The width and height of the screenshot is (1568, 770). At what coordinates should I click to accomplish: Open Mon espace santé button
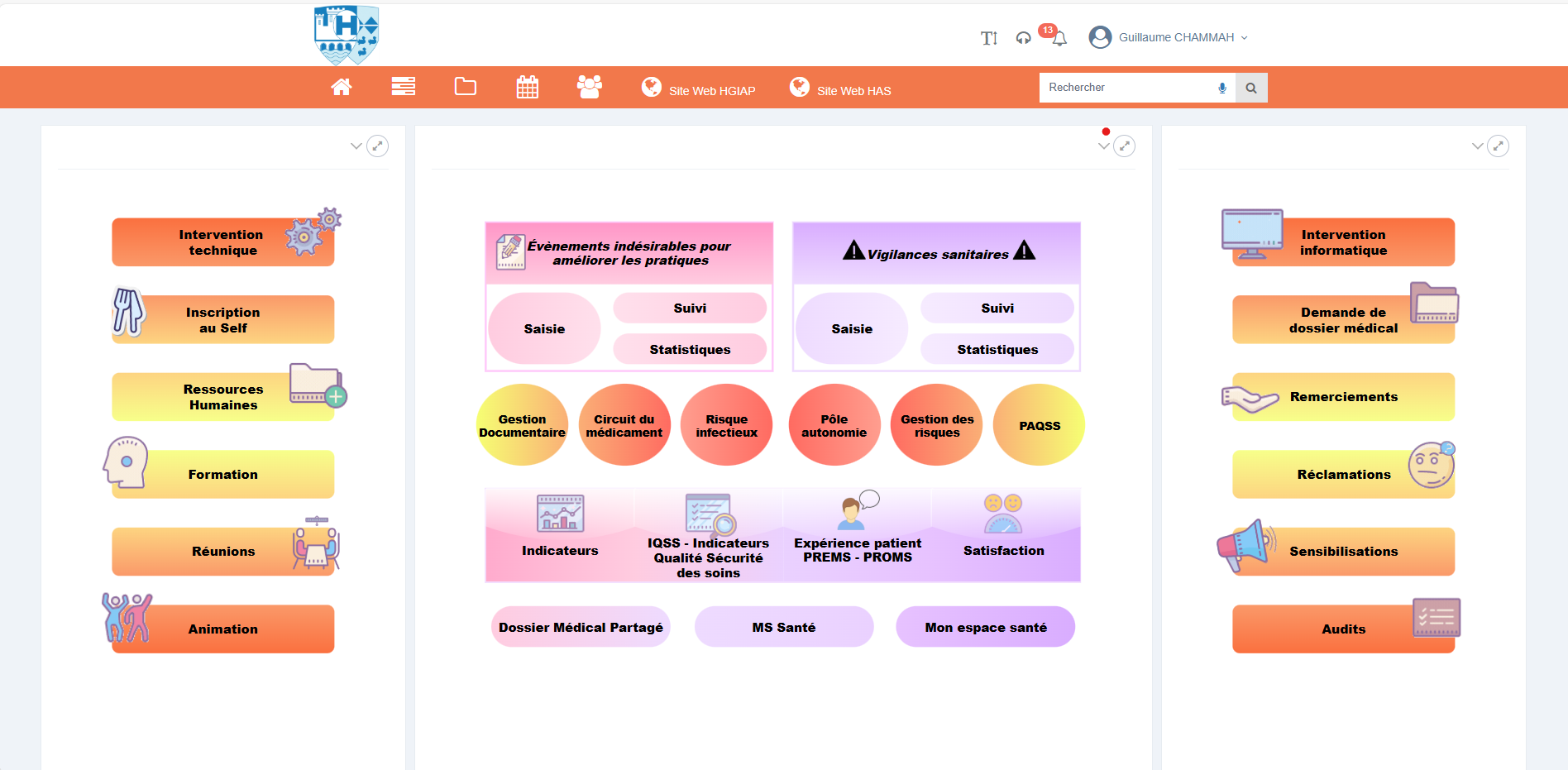(x=985, y=627)
